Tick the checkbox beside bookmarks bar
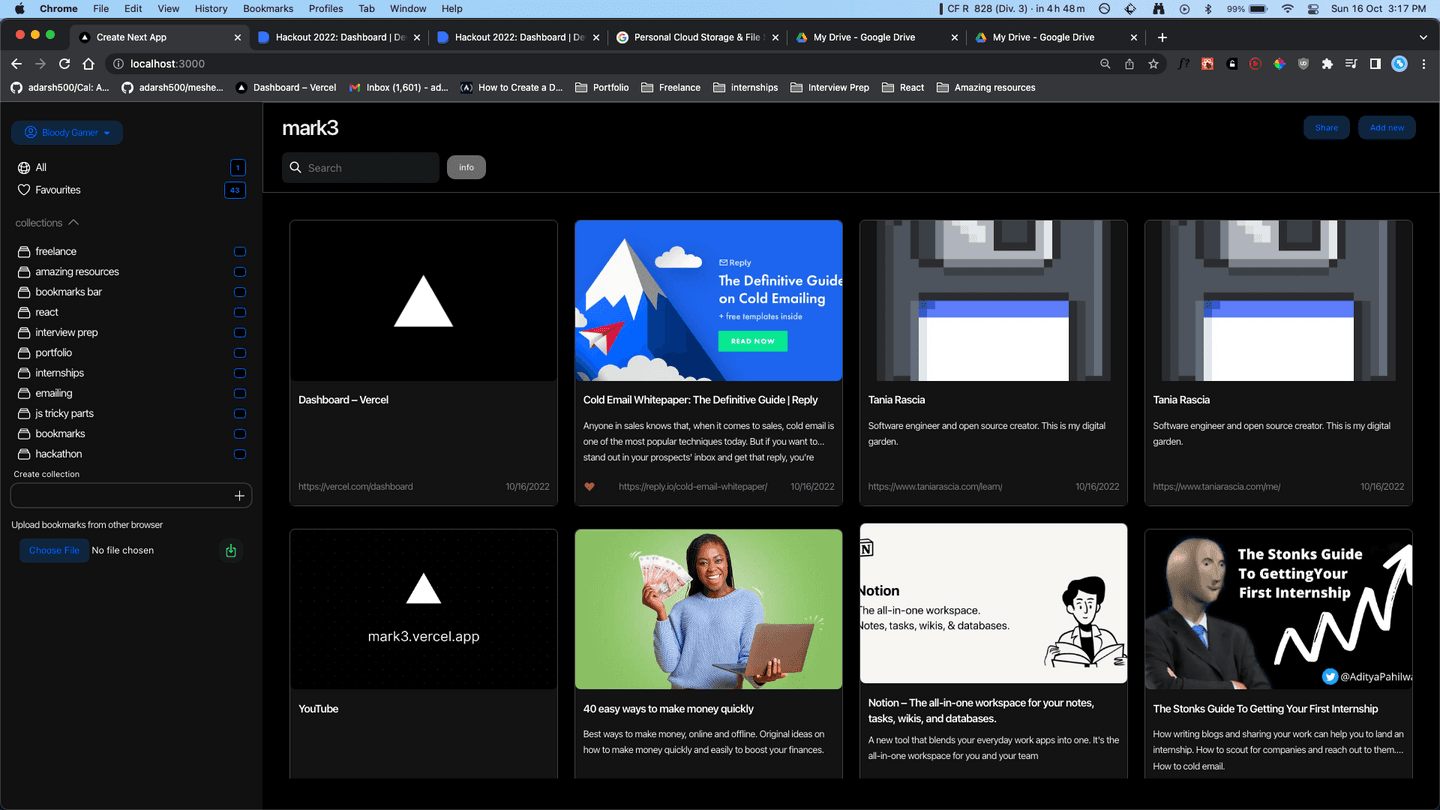Image resolution: width=1440 pixels, height=810 pixels. coord(240,292)
